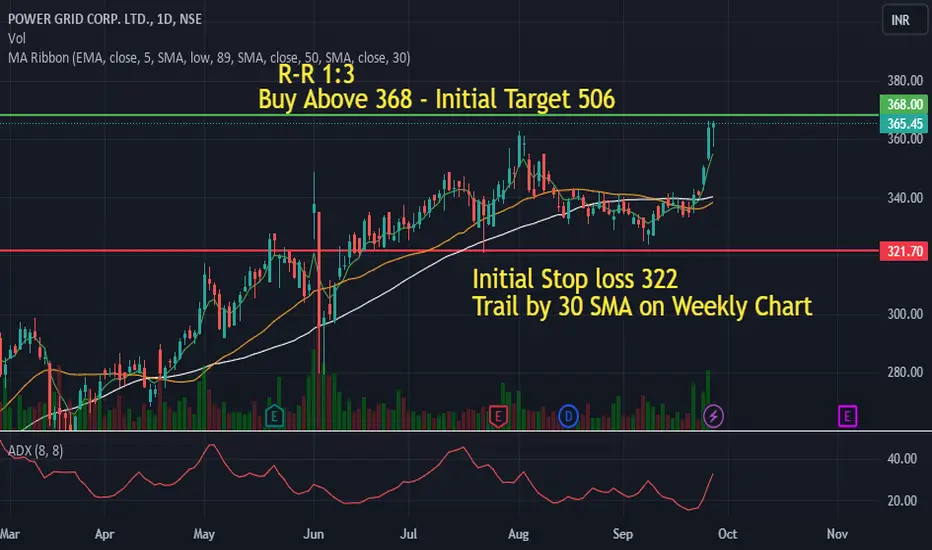Click the POWER GRID CORP. LTD. symbol title
Screen dimensions: 932x550
pyautogui.click(x=105, y=19)
